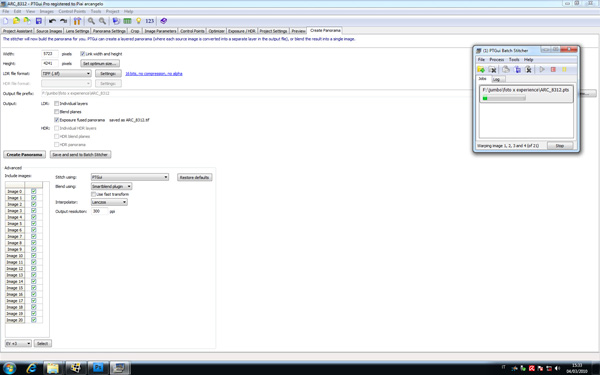
Task: Expand the Interpolator Lanczos dropdown
Action: pyautogui.click(x=109, y=202)
